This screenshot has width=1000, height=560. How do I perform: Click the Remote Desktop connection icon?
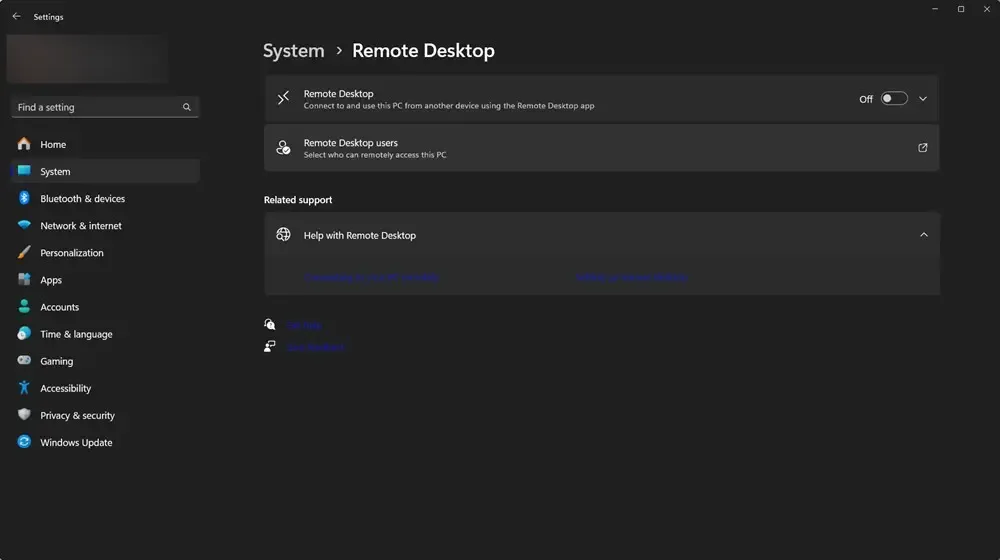pos(283,98)
